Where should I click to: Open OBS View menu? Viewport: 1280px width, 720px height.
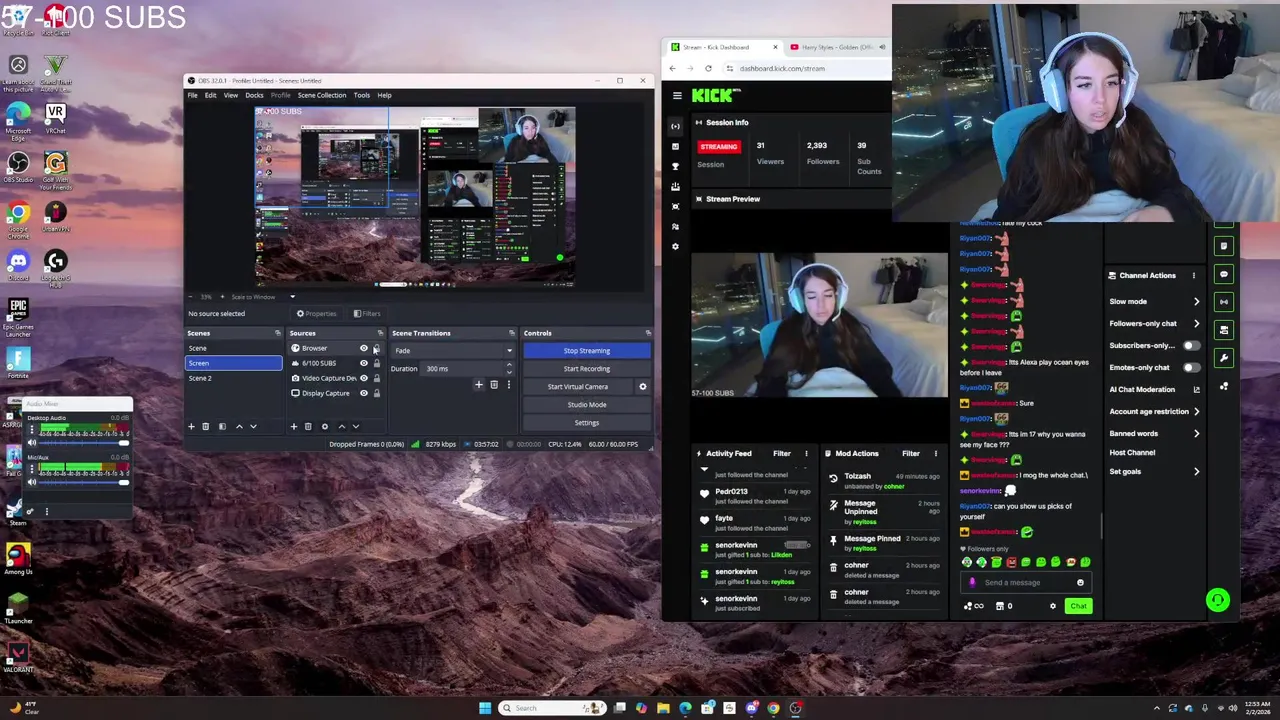[231, 95]
